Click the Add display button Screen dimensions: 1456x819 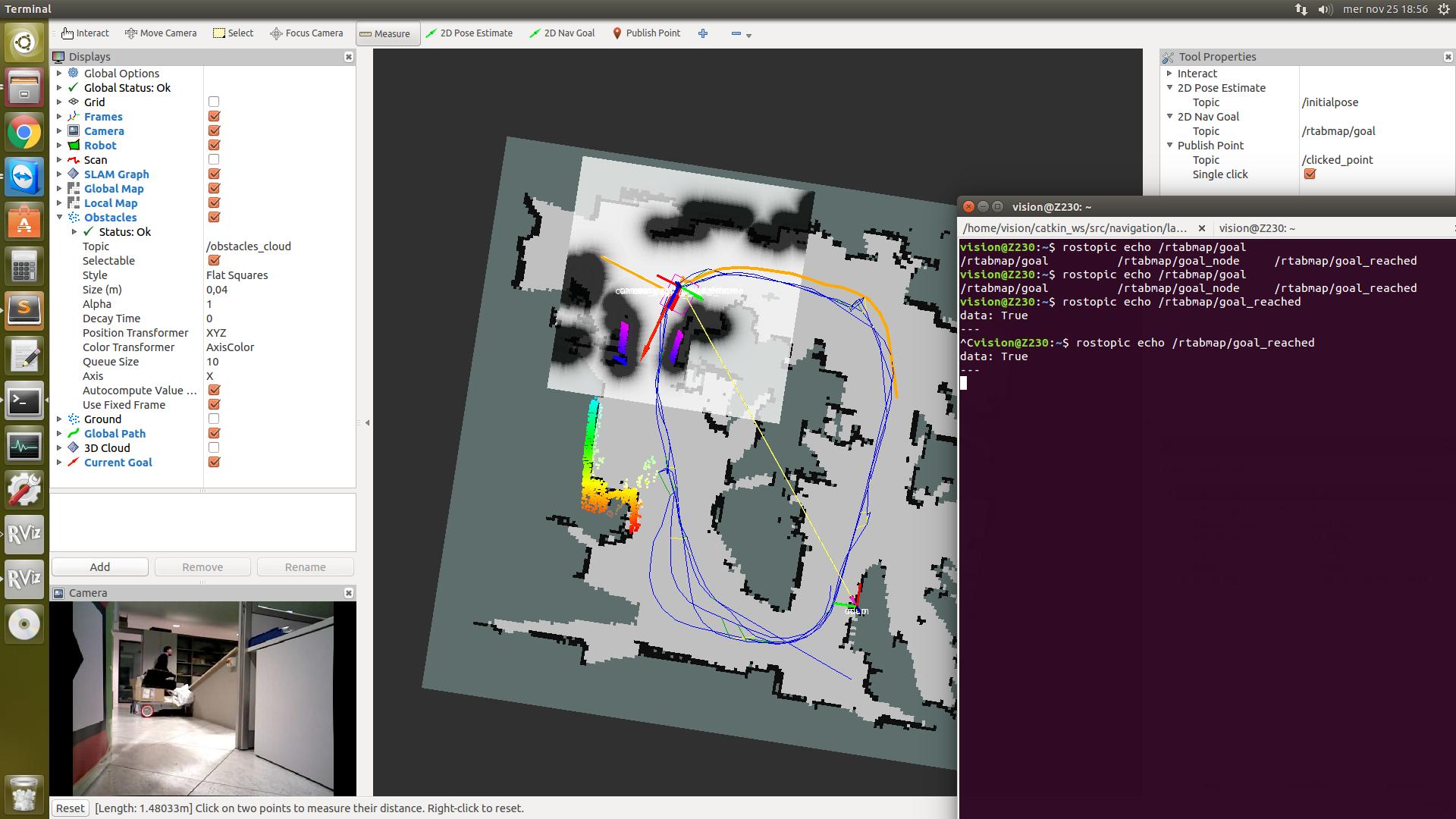(x=99, y=567)
